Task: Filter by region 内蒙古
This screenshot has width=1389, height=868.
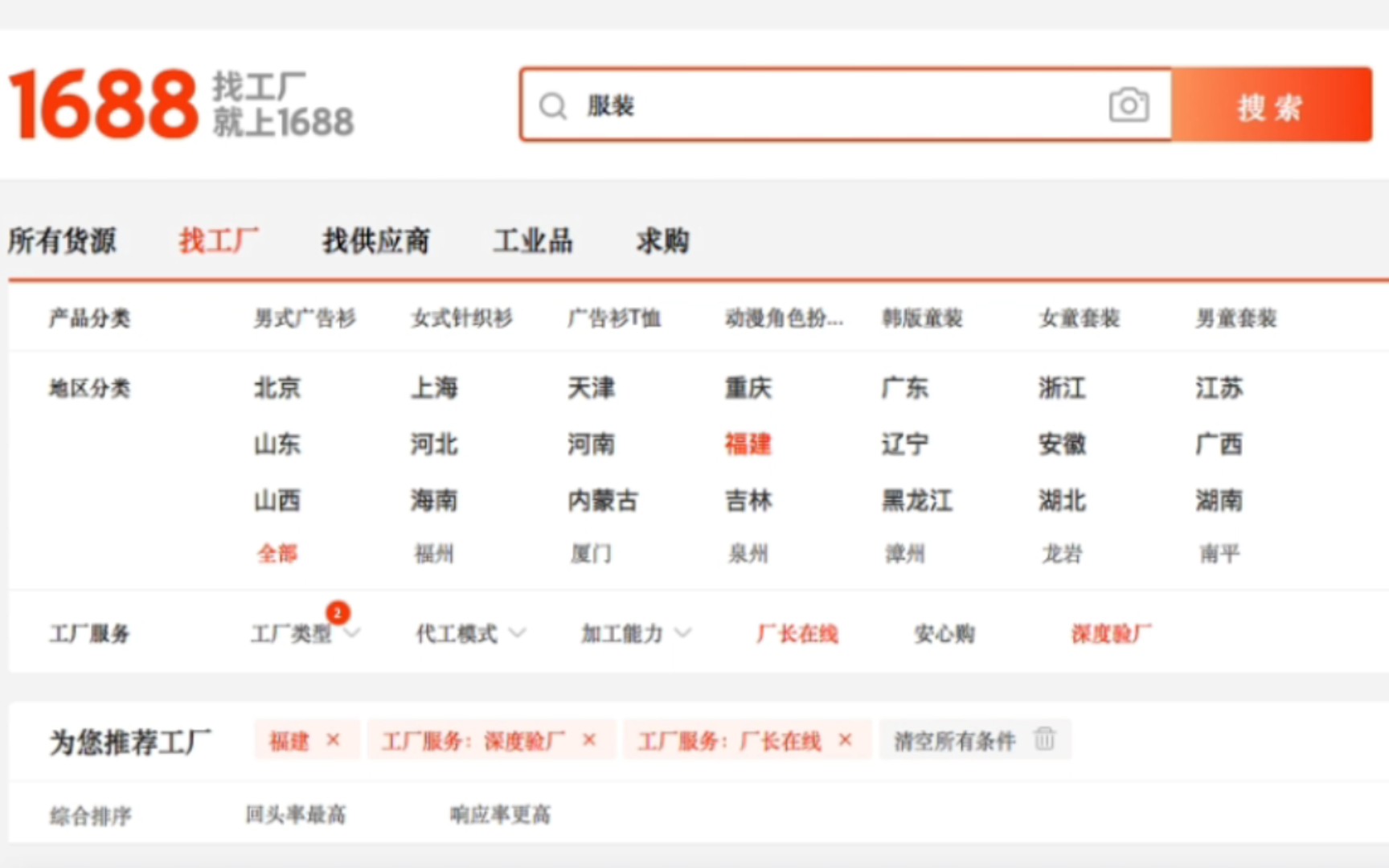Action: [603, 501]
